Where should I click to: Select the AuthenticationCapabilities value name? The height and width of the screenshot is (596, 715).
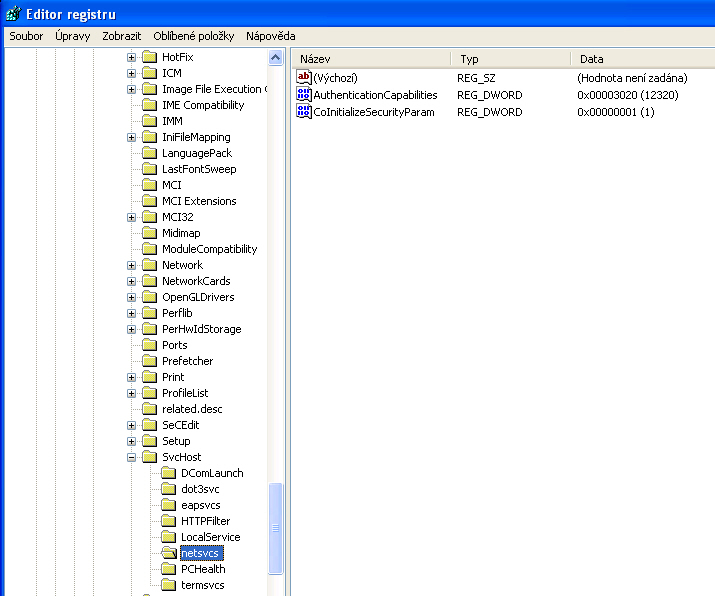[375, 95]
